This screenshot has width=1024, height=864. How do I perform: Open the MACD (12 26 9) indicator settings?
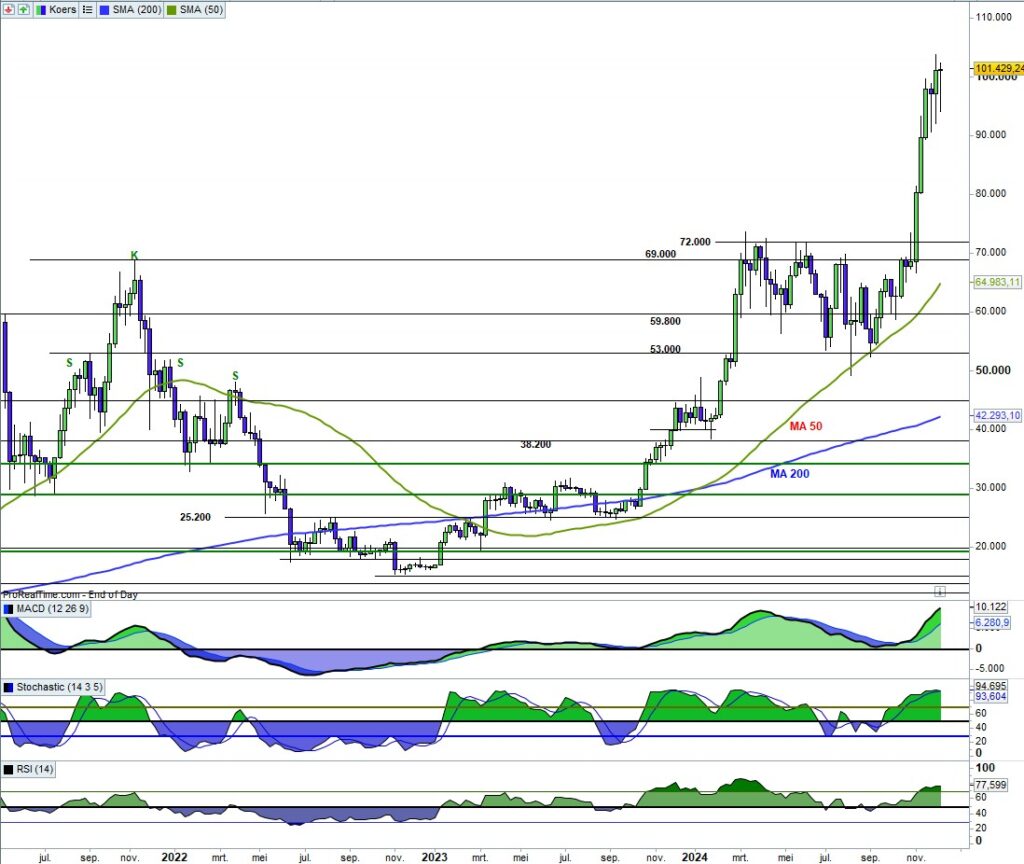(54, 609)
